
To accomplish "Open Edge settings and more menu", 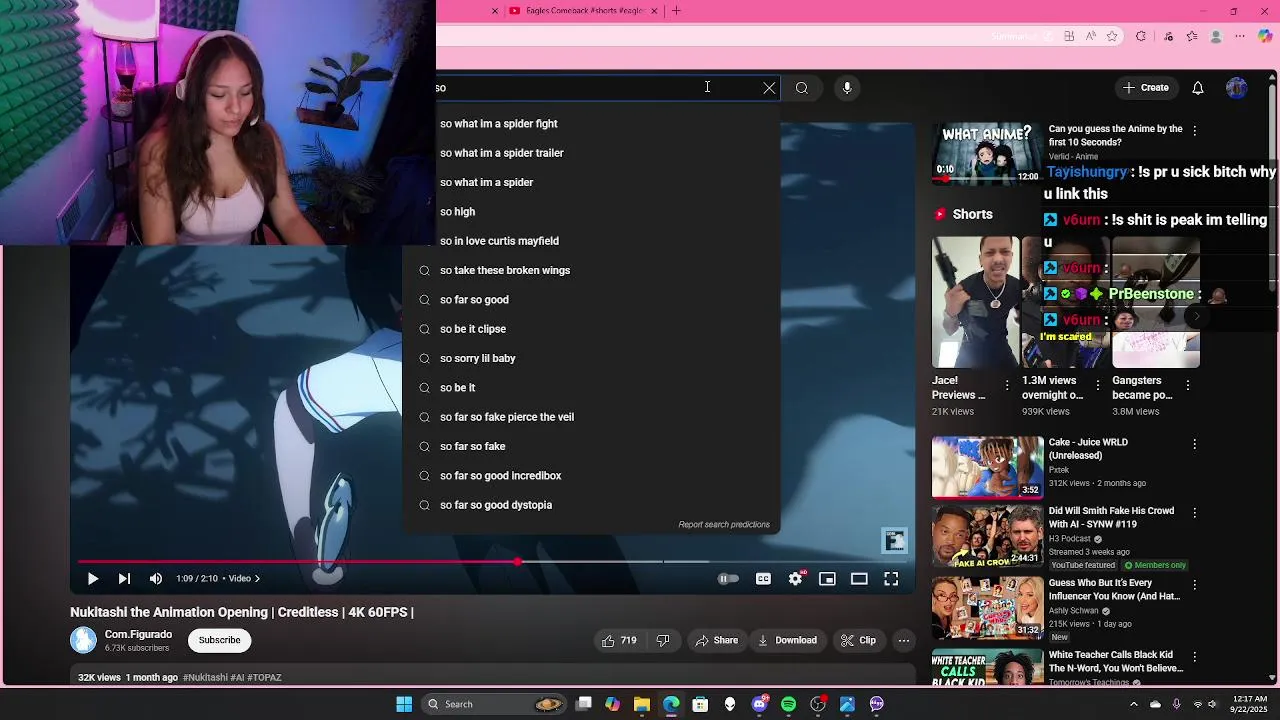I will click(x=1240, y=36).
